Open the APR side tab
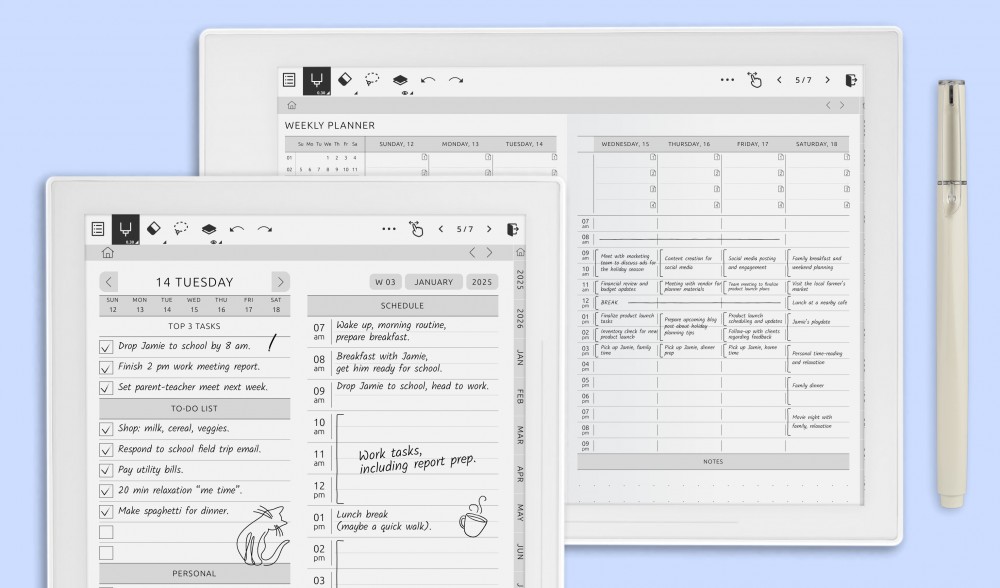Screen dimensions: 1000x588 click(520, 474)
